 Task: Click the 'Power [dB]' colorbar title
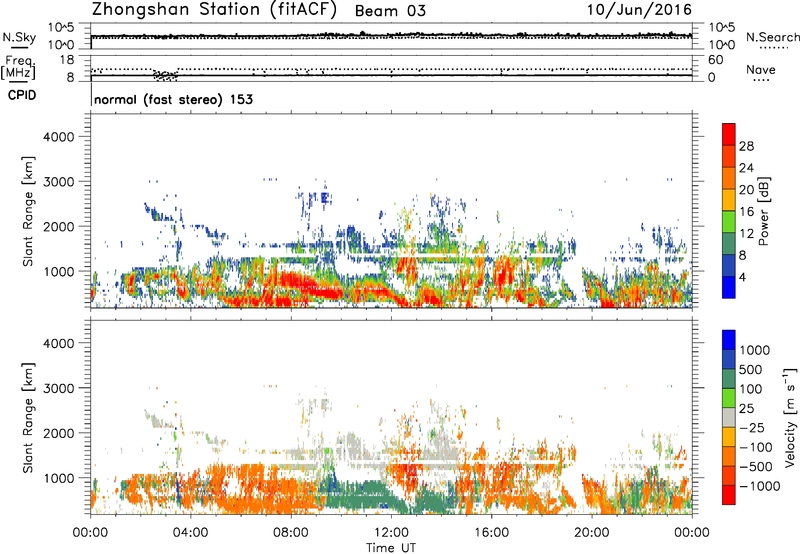(764, 211)
